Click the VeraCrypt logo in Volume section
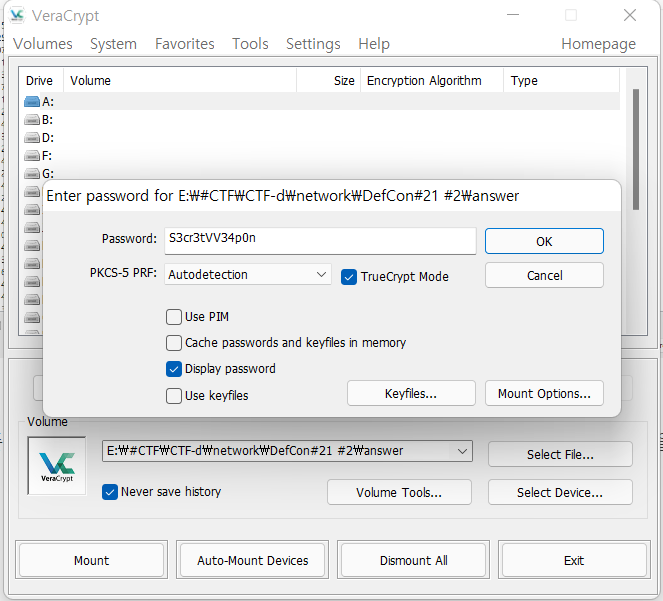This screenshot has height=601, width=663. pyautogui.click(x=57, y=466)
